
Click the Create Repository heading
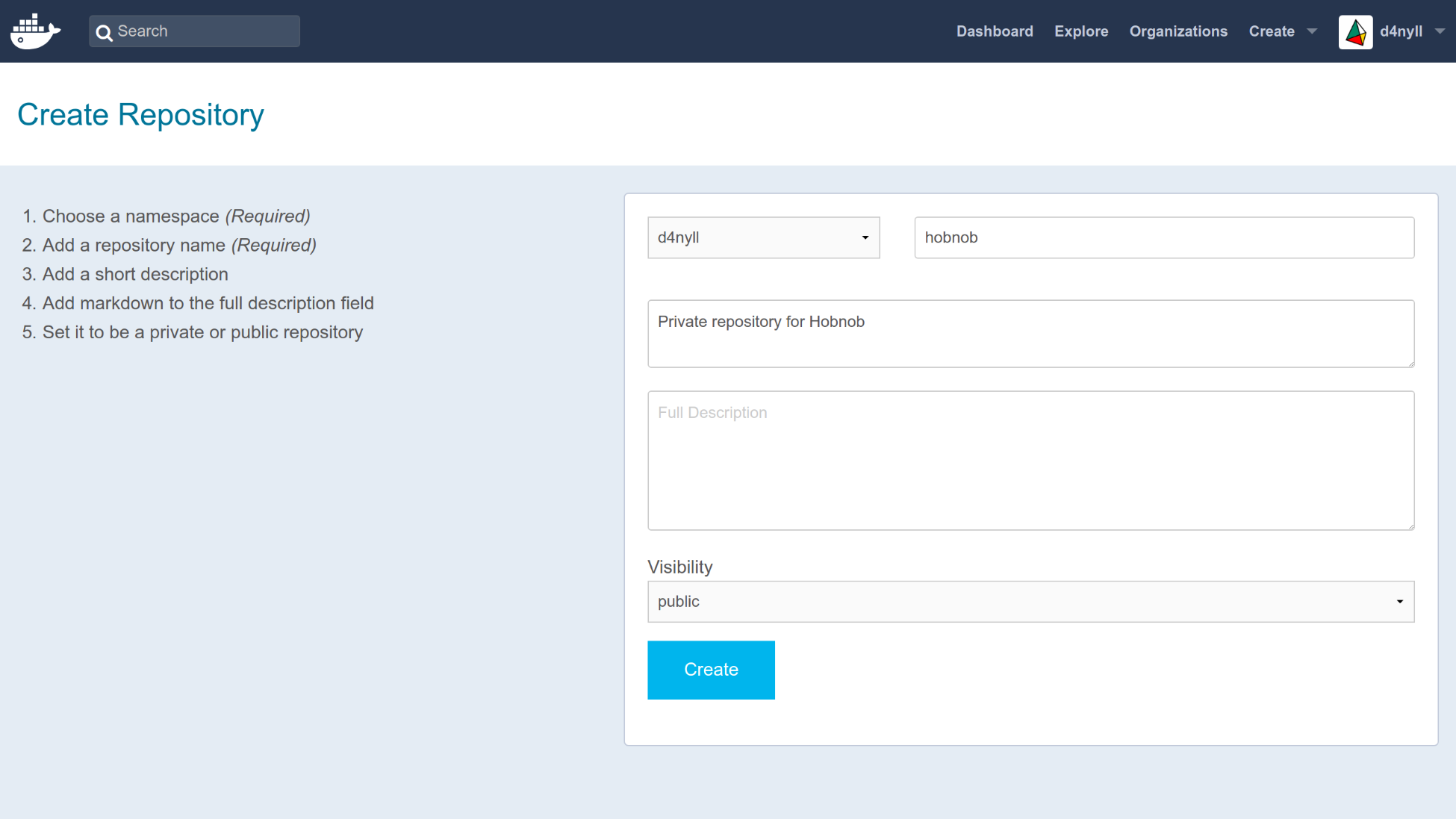click(140, 114)
